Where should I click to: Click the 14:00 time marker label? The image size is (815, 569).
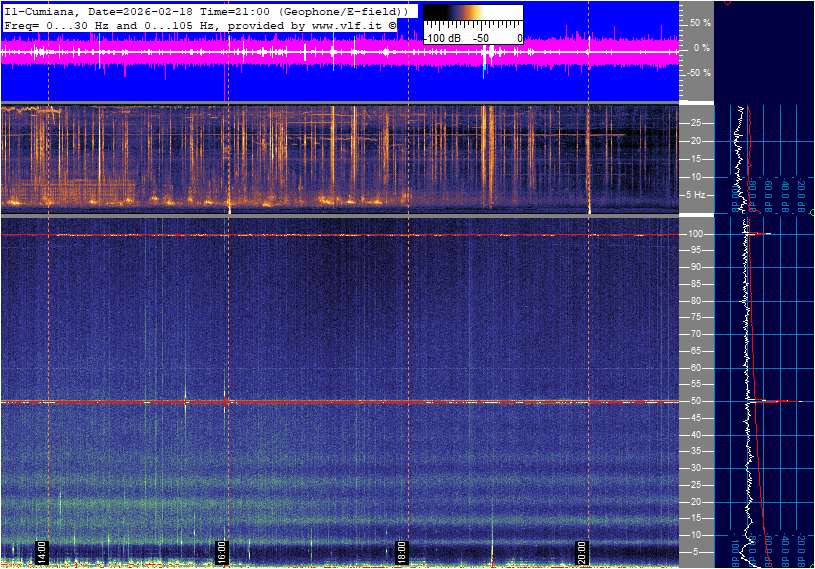click(x=42, y=551)
